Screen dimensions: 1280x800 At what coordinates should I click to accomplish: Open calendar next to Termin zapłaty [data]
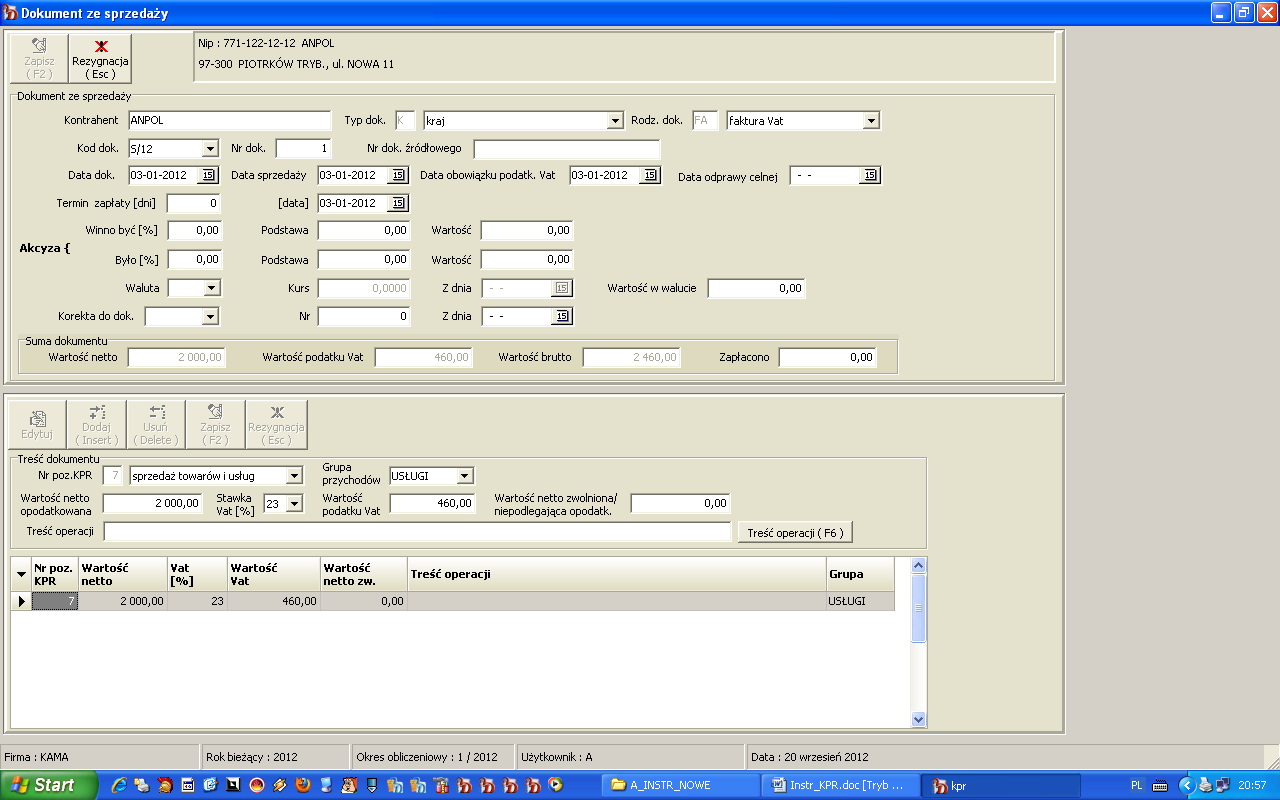coord(397,203)
